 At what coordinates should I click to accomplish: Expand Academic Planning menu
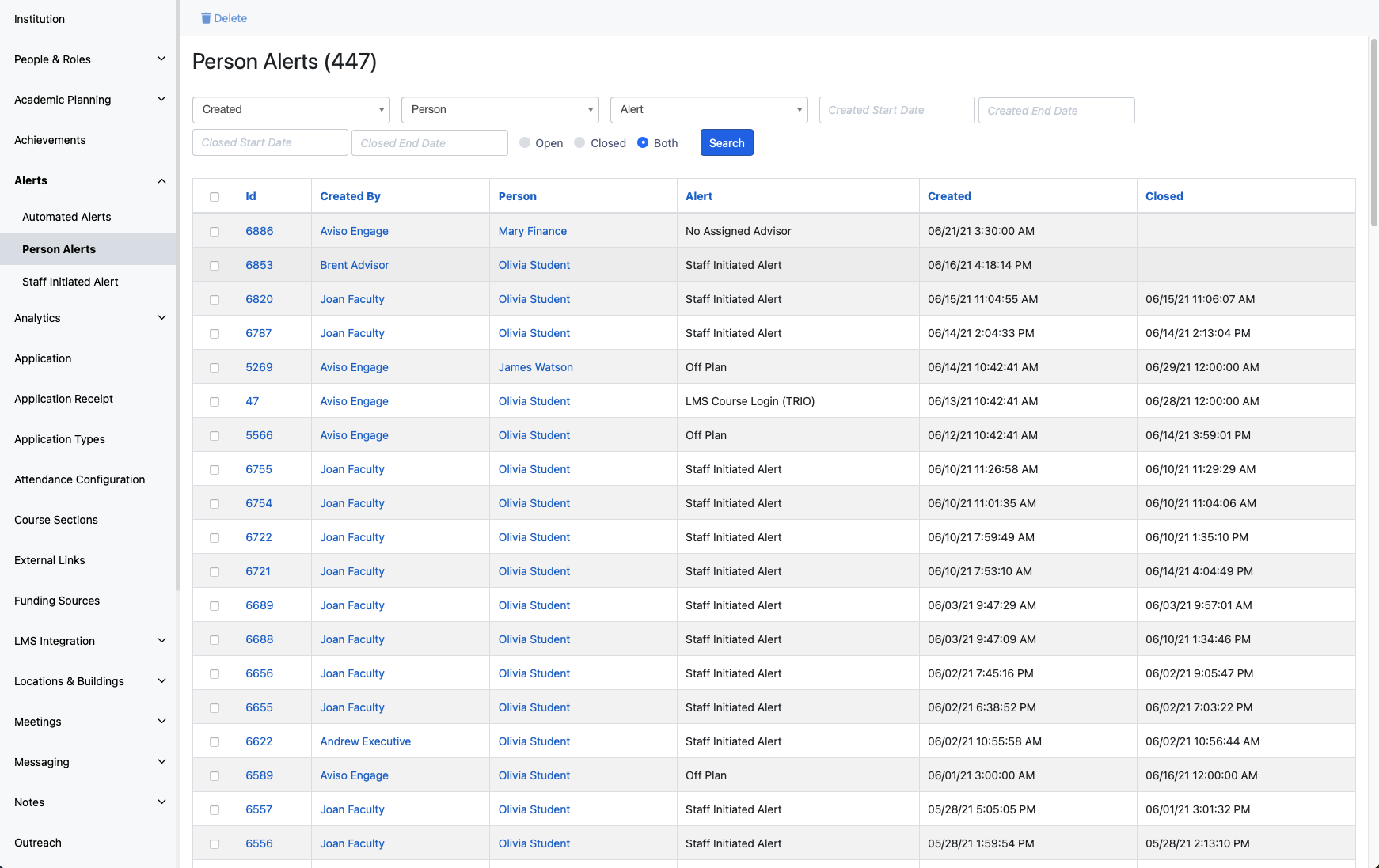coord(161,100)
